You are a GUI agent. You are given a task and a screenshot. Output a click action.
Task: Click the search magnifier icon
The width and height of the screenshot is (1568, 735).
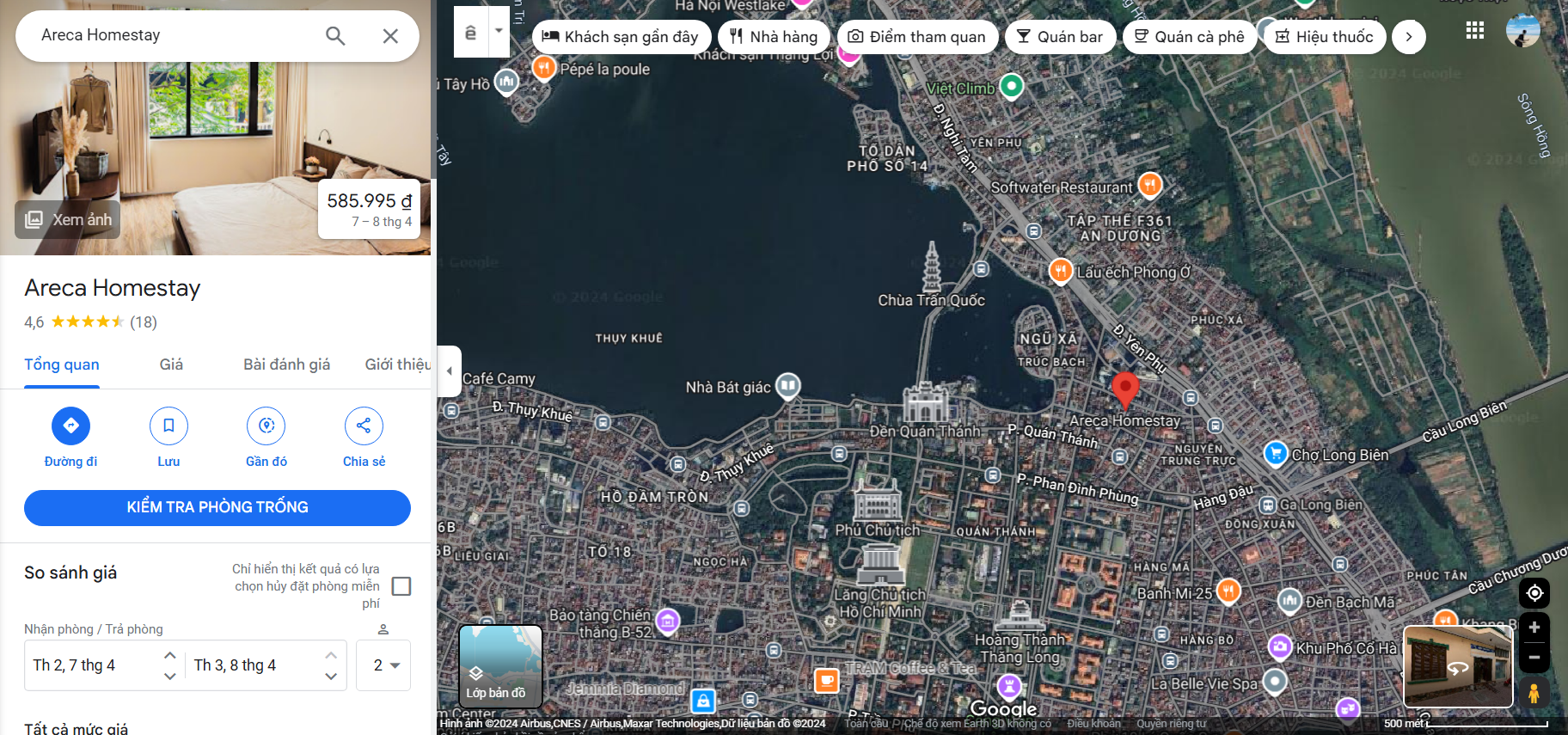[335, 35]
